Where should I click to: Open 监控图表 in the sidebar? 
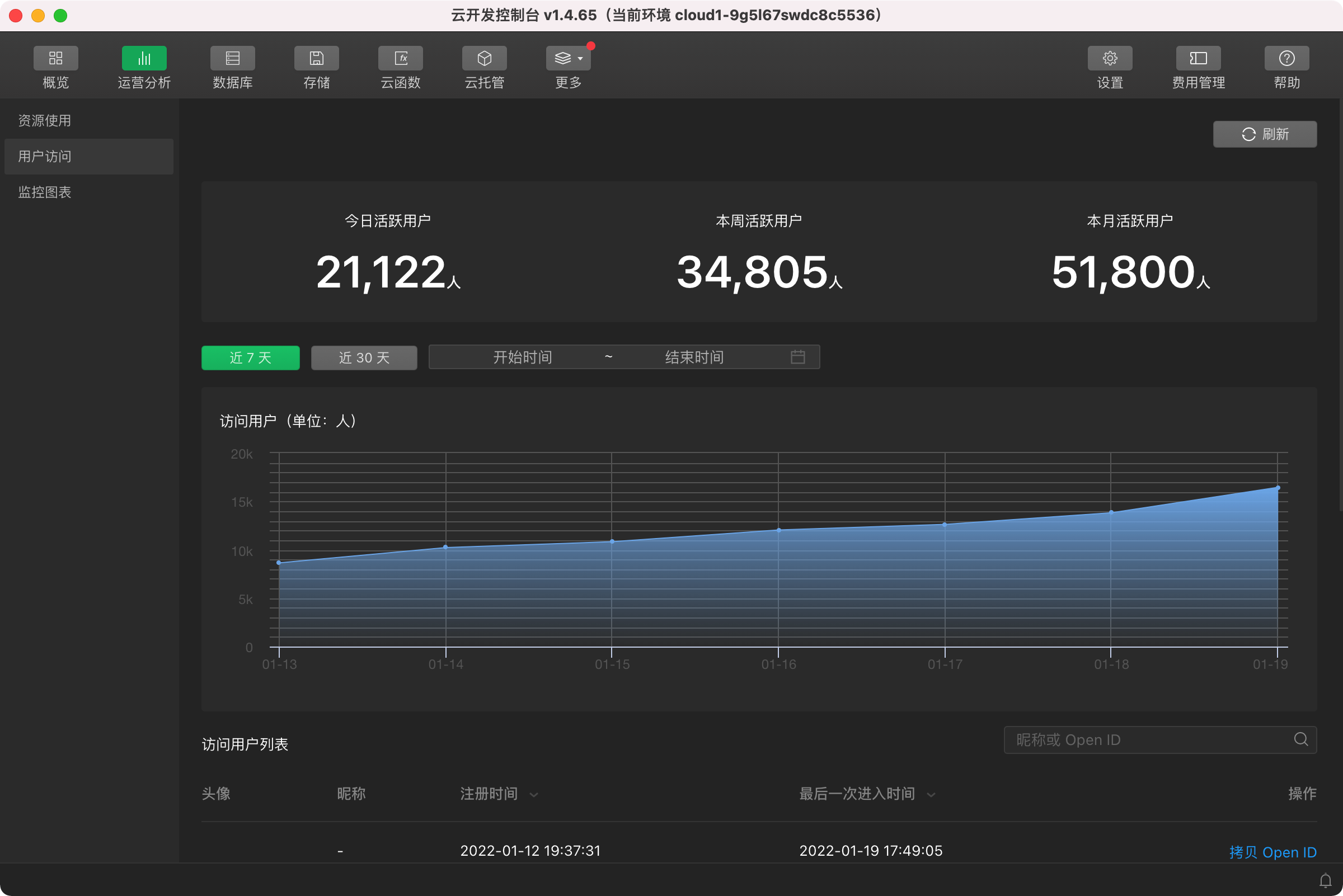(45, 192)
